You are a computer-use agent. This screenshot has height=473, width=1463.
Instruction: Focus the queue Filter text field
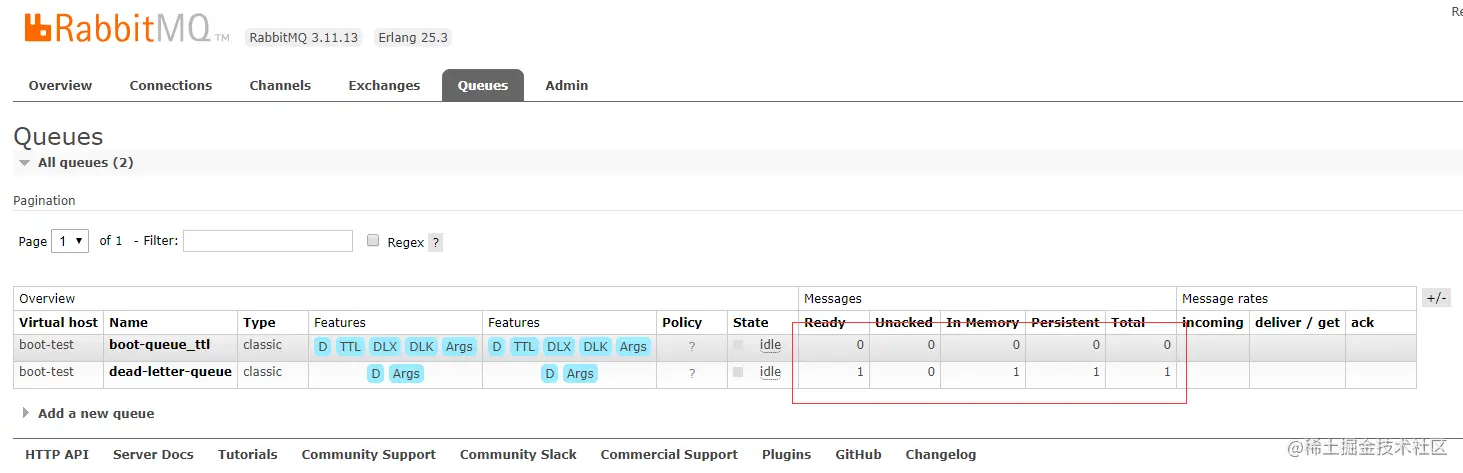click(x=268, y=241)
